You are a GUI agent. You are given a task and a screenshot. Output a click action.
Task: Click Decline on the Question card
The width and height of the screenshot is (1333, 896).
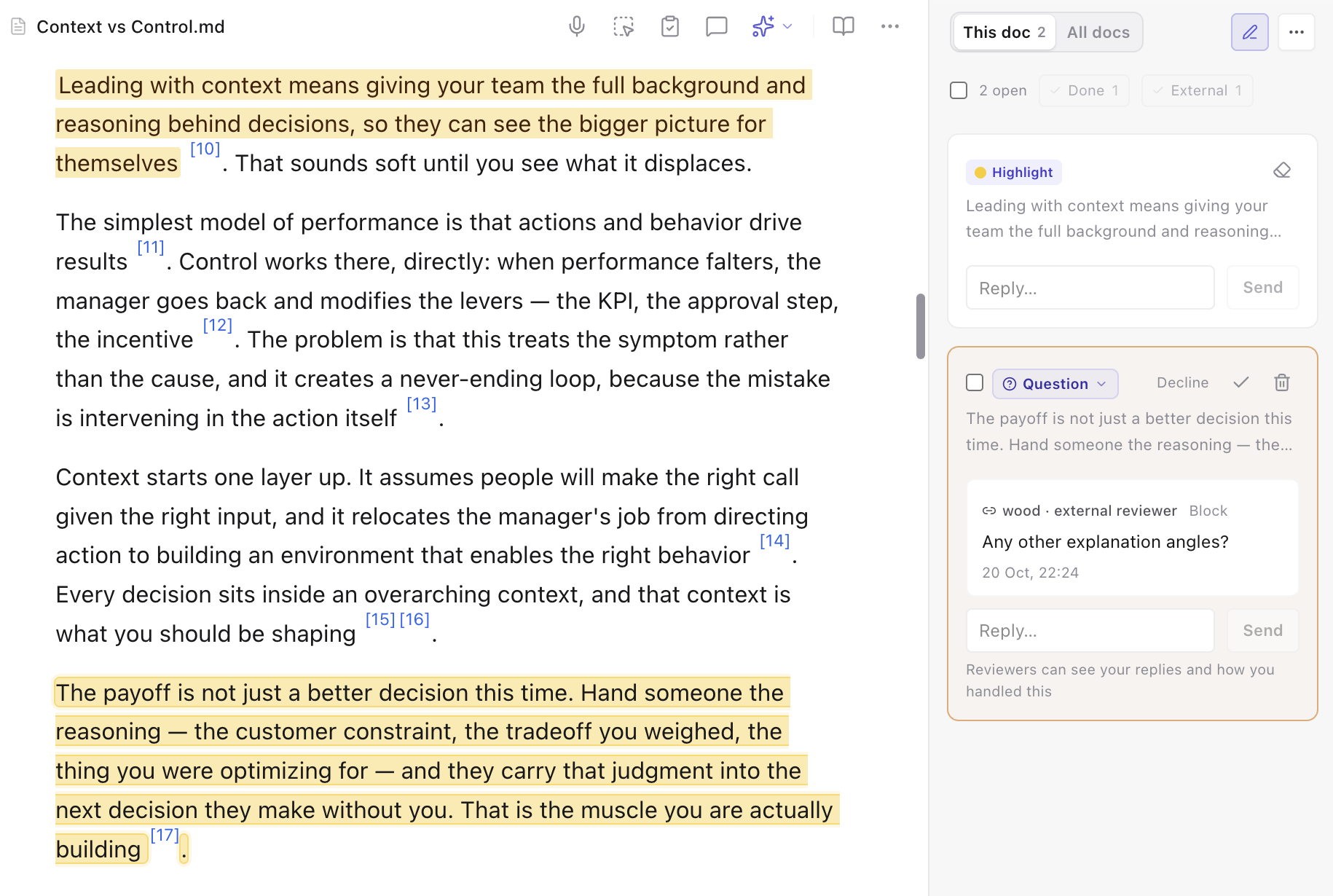tap(1182, 382)
